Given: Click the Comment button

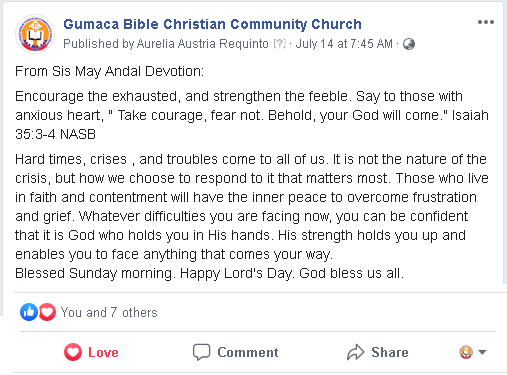Looking at the screenshot, I should pos(235,352).
